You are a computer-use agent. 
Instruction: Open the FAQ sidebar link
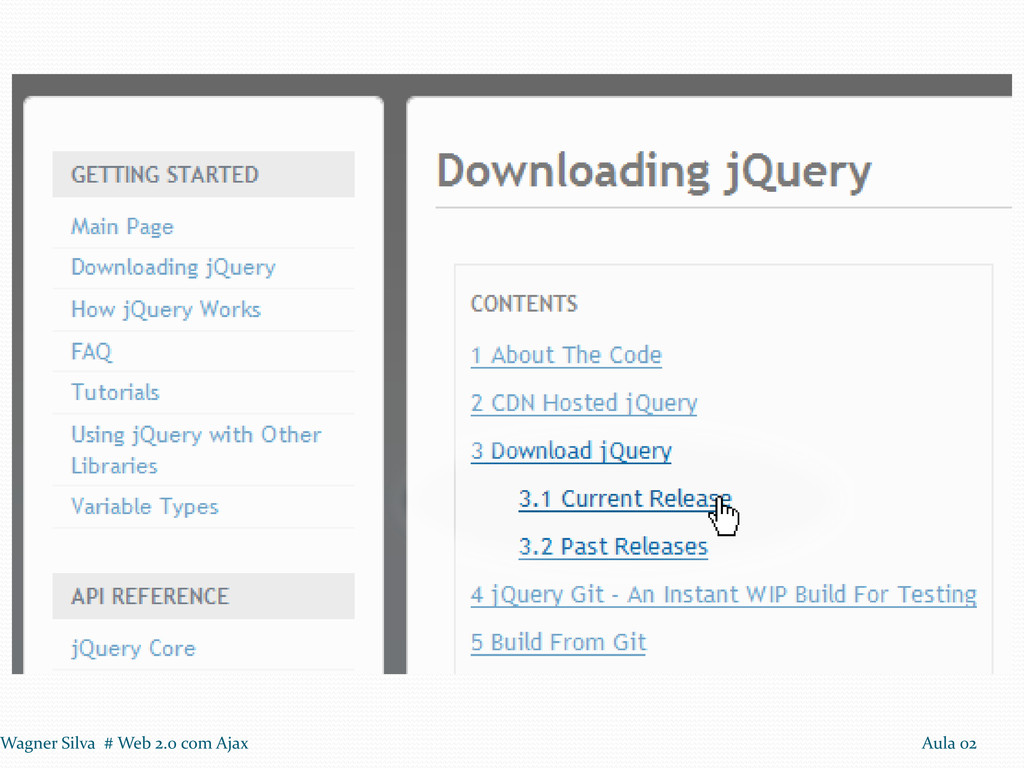click(91, 351)
